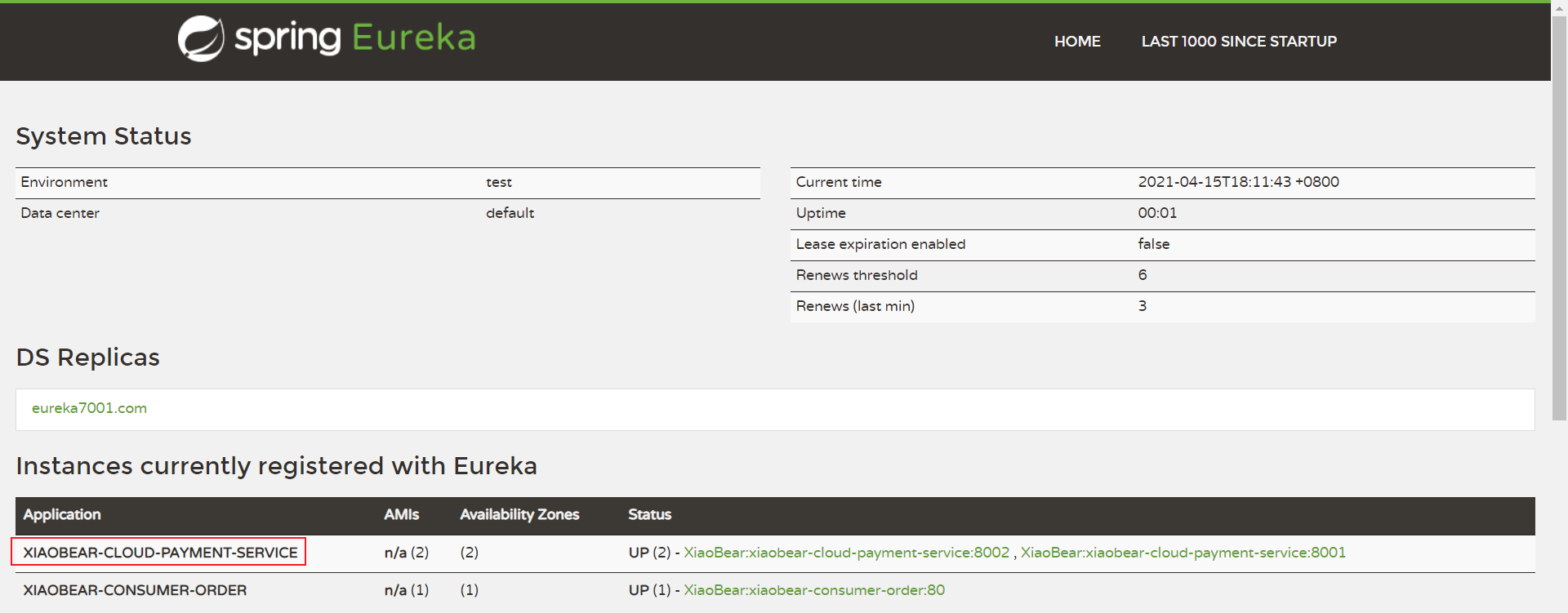Select UP (2) status text
This screenshot has width=1568, height=613.
tap(649, 553)
